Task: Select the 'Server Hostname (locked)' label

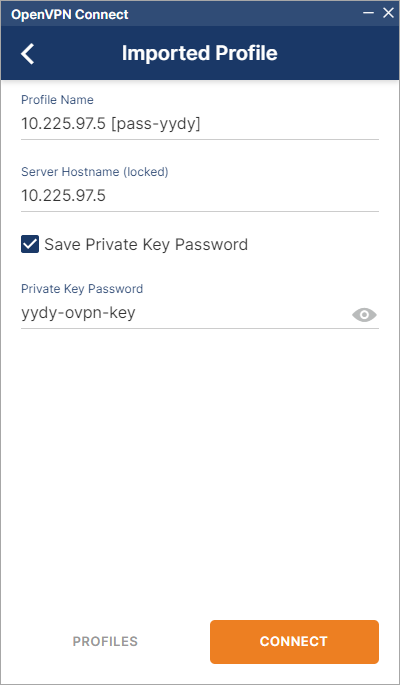Action: 95,172
